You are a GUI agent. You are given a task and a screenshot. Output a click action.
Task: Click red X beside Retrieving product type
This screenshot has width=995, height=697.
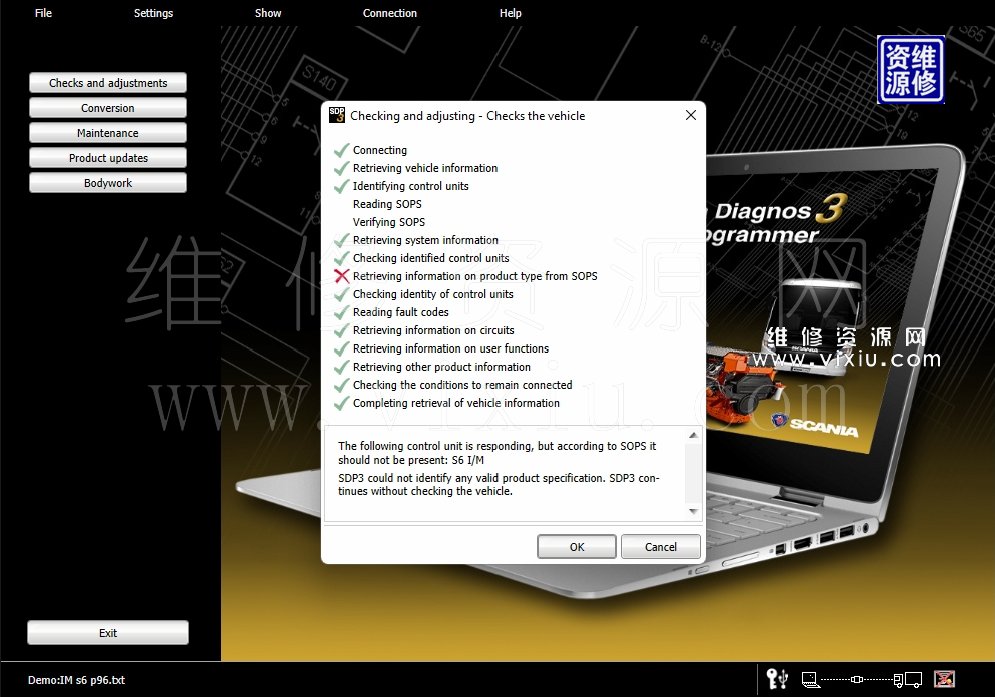[342, 277]
